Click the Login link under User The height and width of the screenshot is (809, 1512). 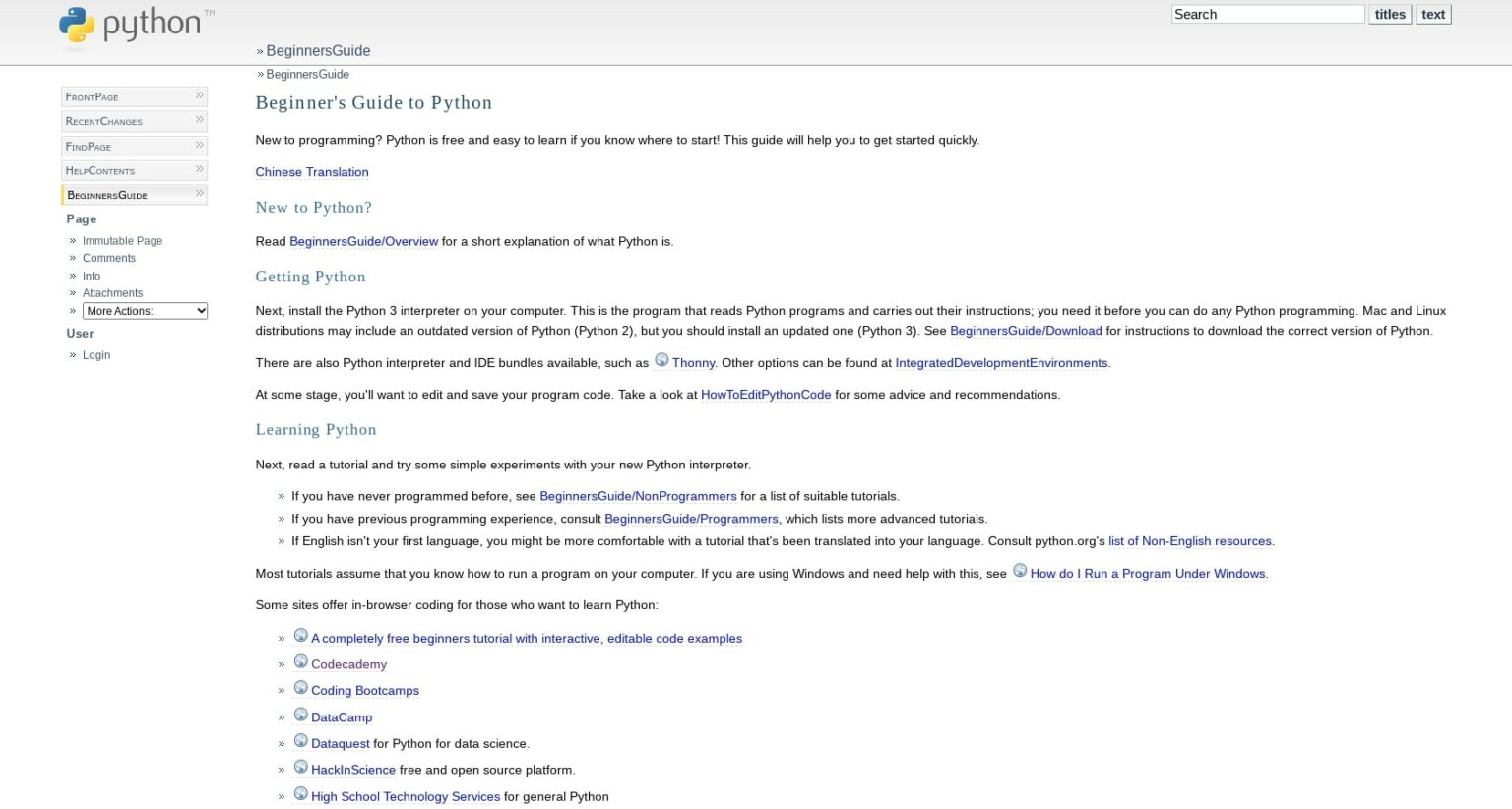[x=96, y=355]
